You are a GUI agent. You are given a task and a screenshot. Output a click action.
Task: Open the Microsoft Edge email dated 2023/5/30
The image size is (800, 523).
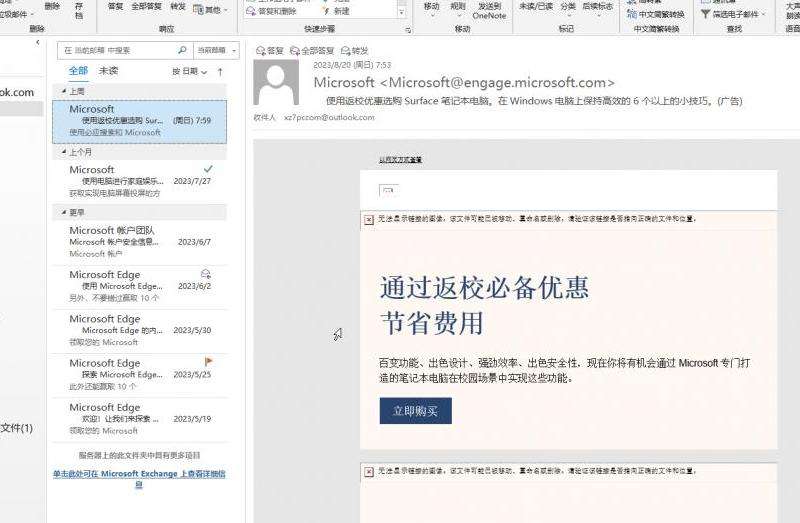[139, 330]
